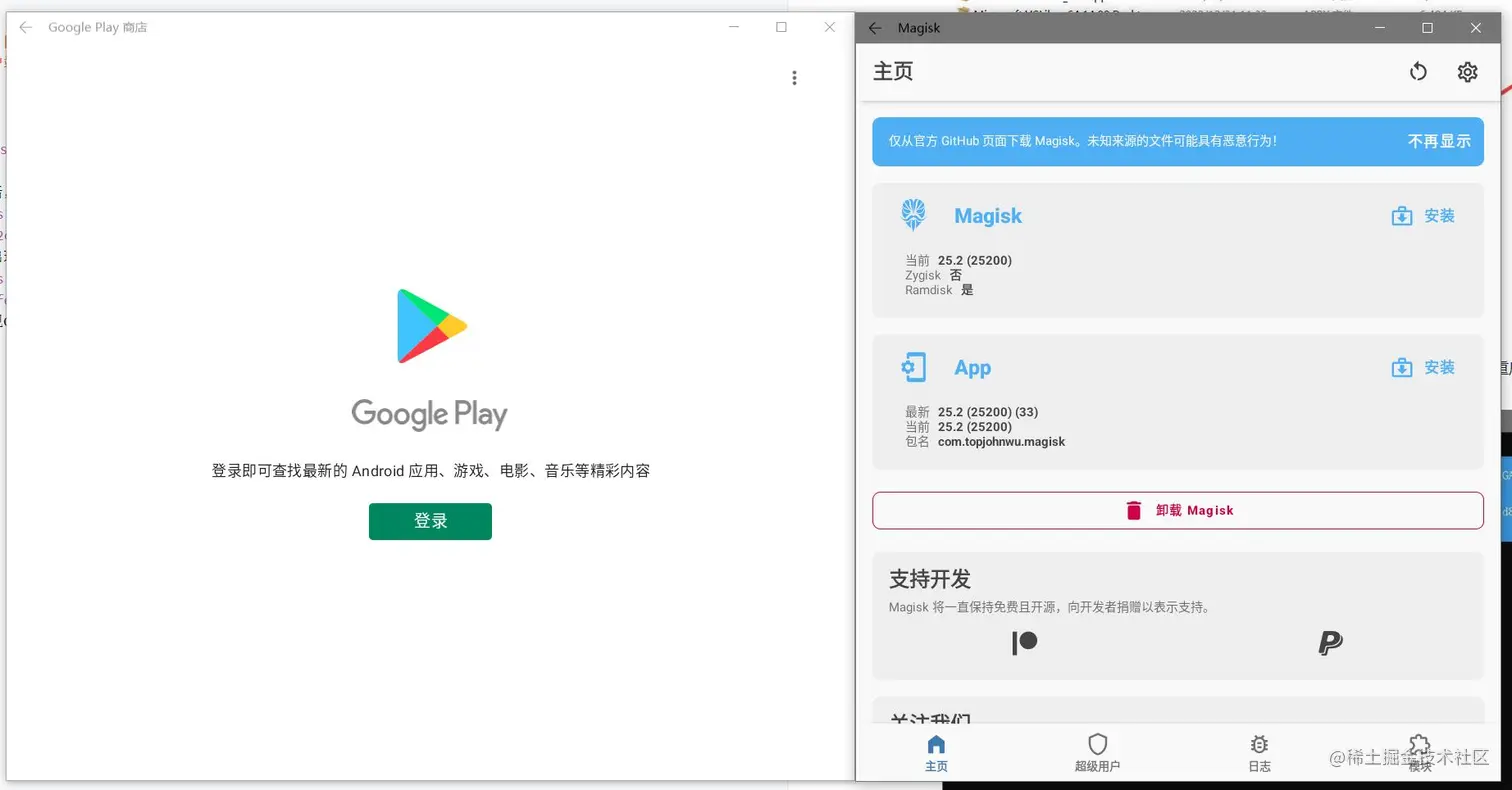Open the PayPal donation icon

1330,643
